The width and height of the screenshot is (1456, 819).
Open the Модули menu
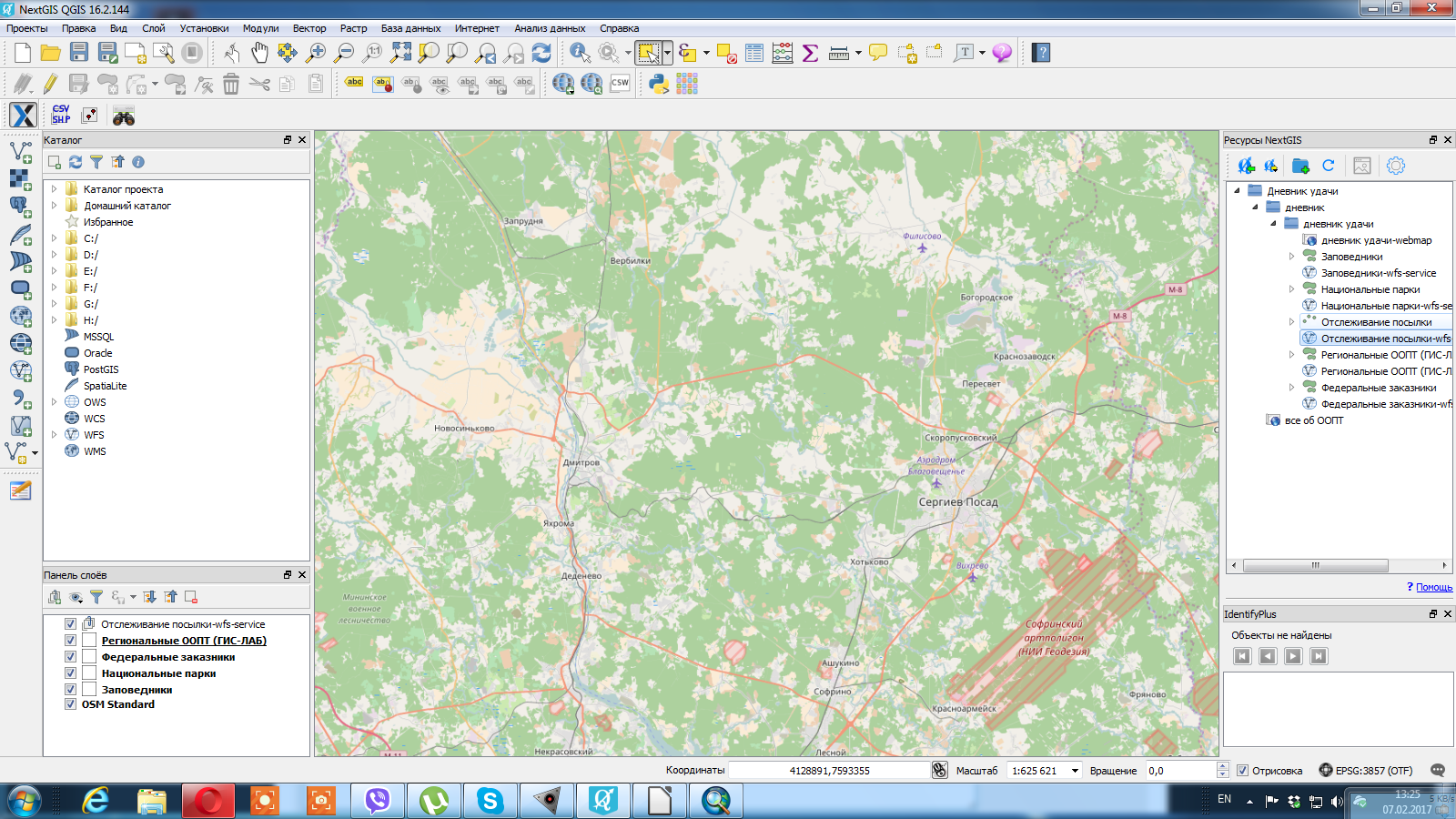(x=260, y=28)
